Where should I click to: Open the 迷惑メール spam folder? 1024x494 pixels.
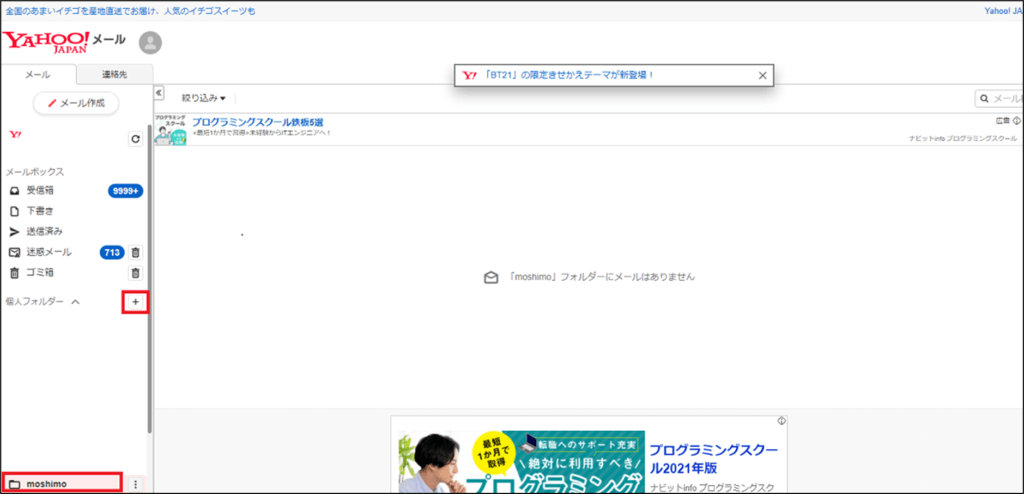click(x=49, y=252)
